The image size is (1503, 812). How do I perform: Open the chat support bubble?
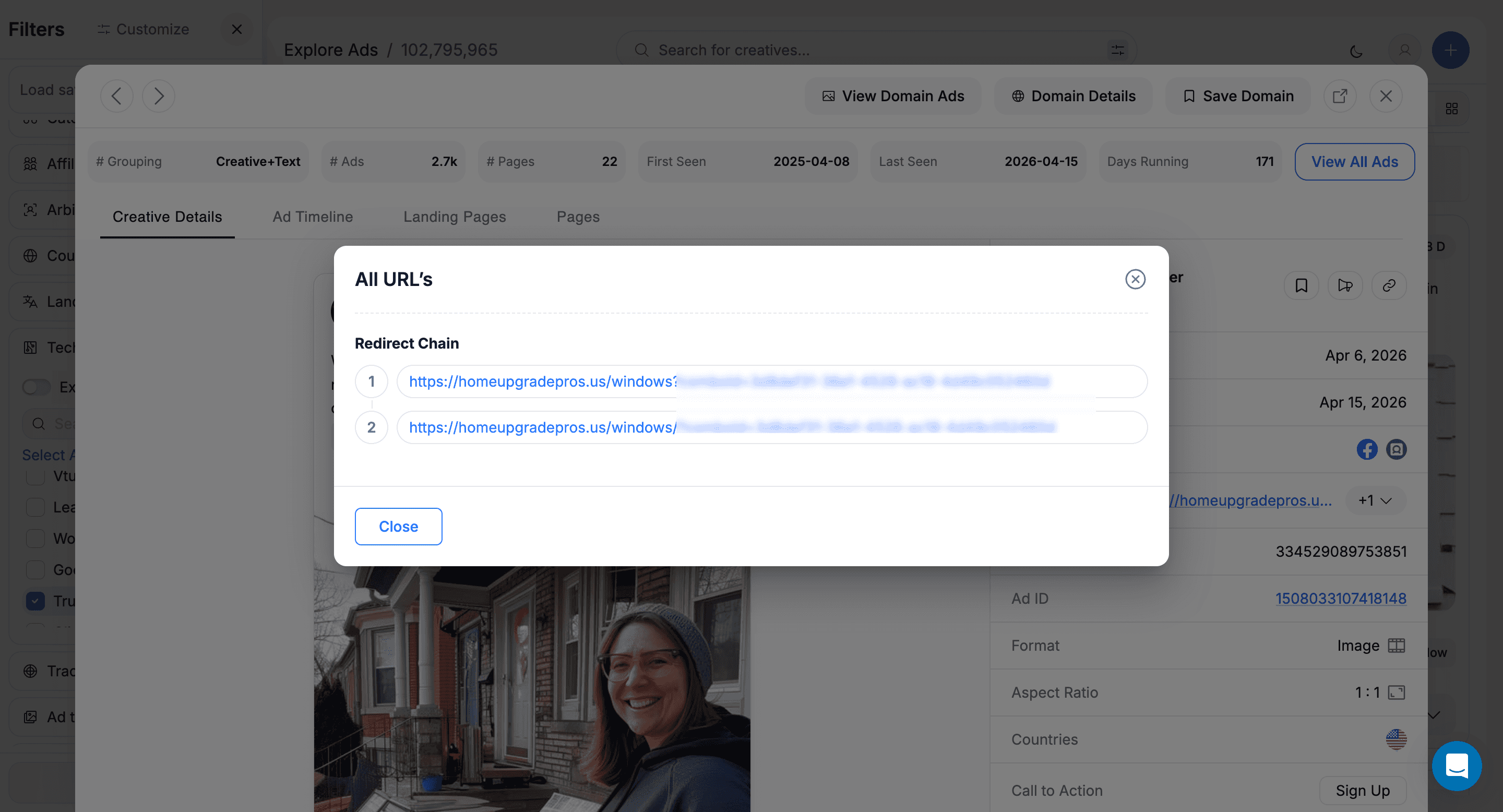[x=1457, y=766]
